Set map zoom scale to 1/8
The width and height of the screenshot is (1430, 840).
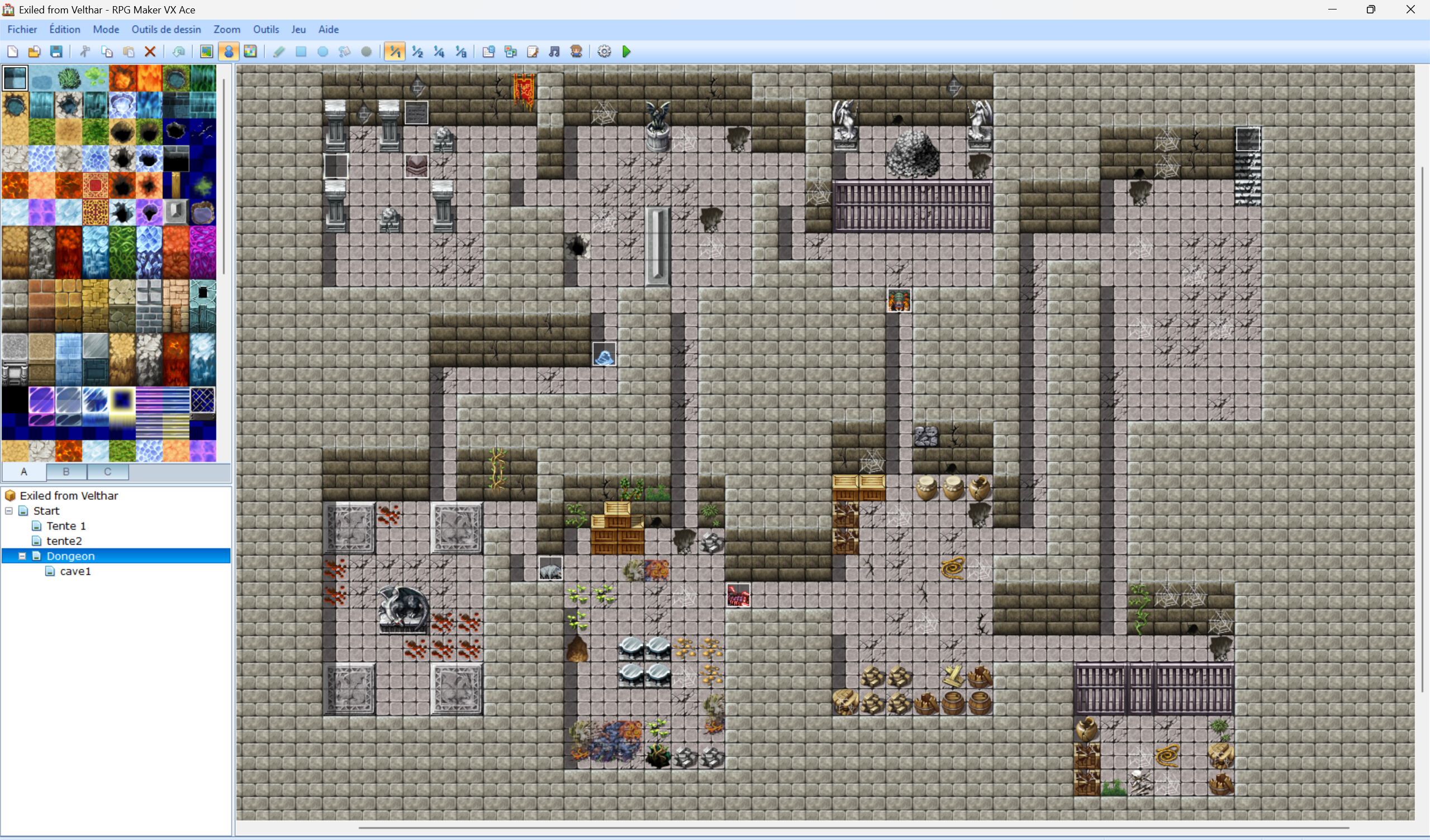pos(462,51)
